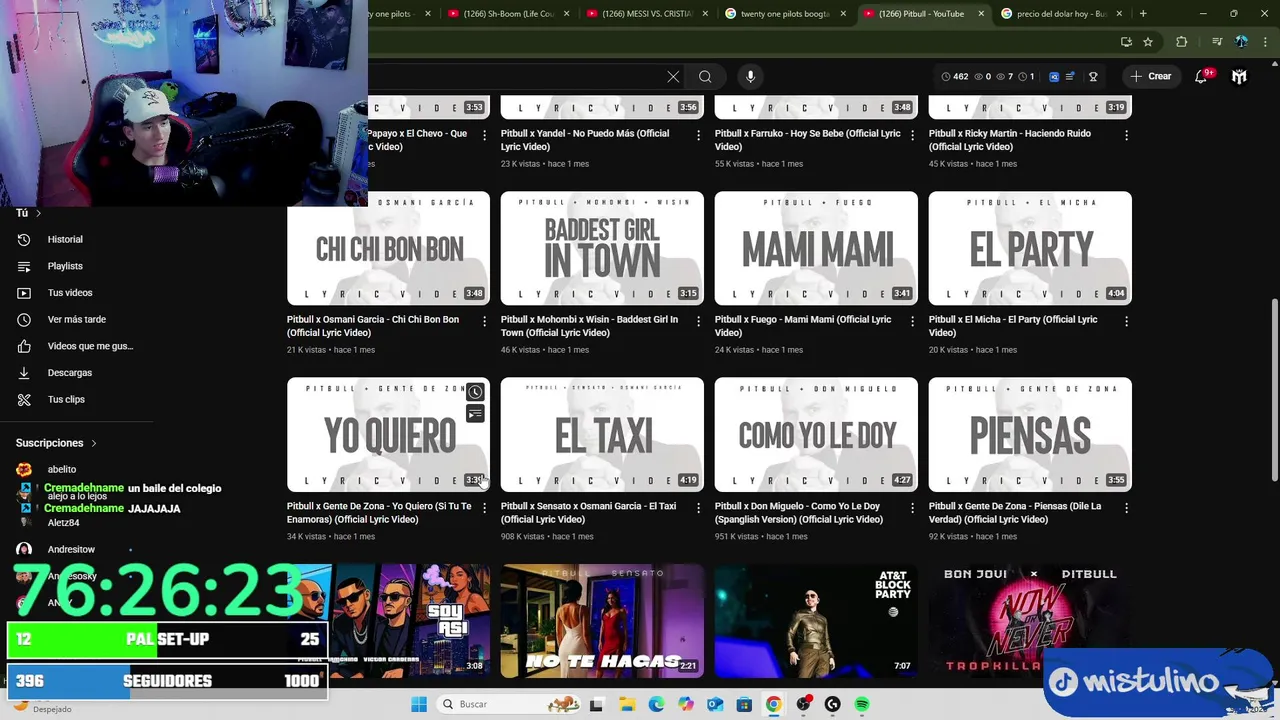The width and height of the screenshot is (1280, 720).
Task: Open Haciendo Ruido lyric video title
Action: (x=1010, y=140)
